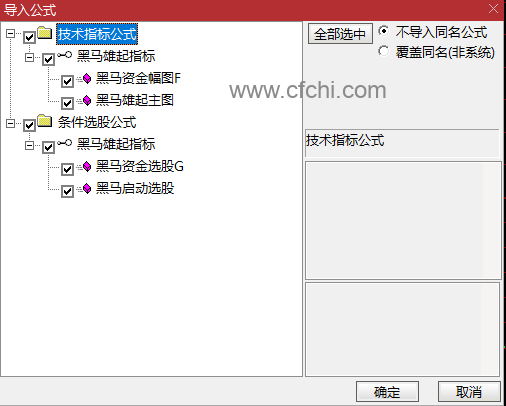This screenshot has height=406, width=506.
Task: Click the yellow folder icon beside 条件选股公式
Action: pyautogui.click(x=45, y=121)
